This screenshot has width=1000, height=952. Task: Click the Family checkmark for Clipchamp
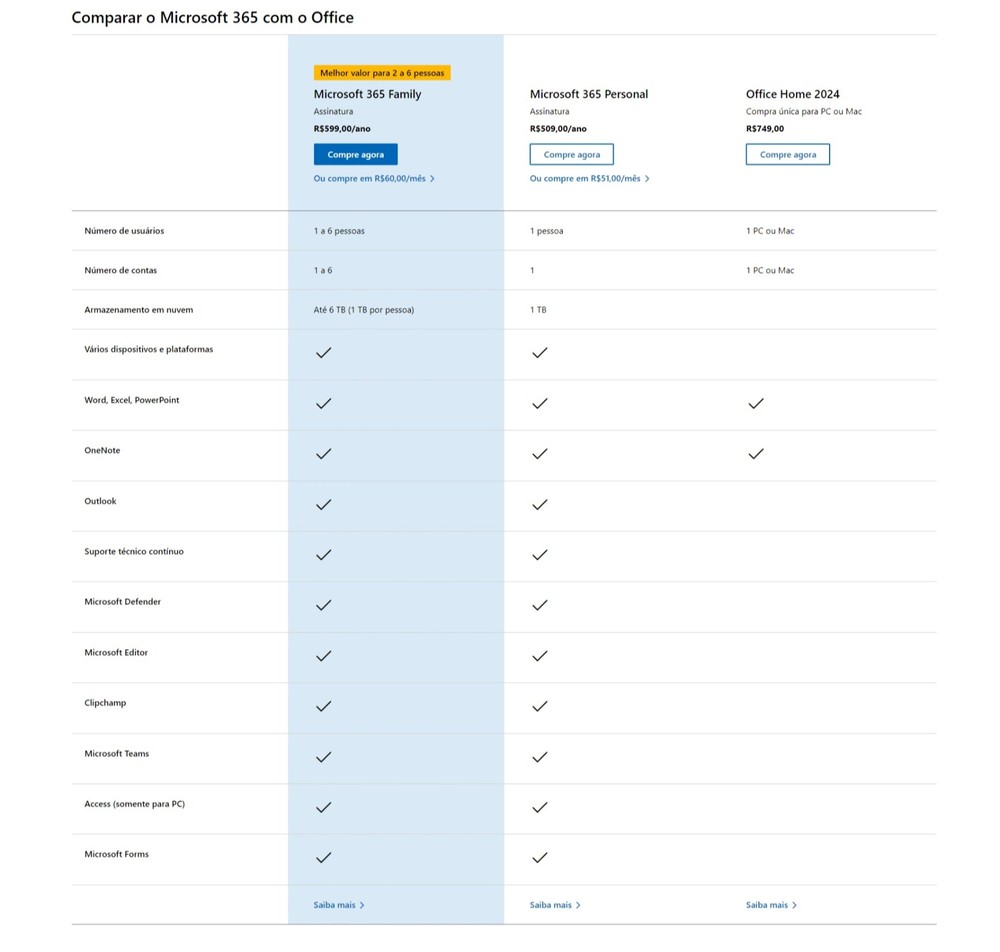(x=323, y=707)
